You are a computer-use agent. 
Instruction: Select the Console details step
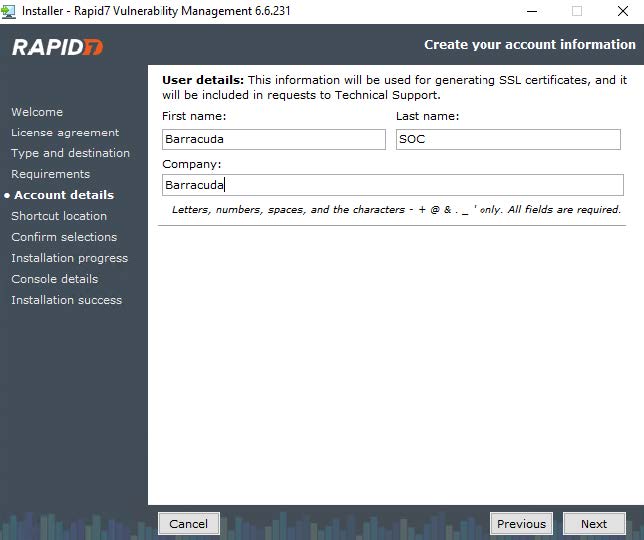(x=55, y=279)
